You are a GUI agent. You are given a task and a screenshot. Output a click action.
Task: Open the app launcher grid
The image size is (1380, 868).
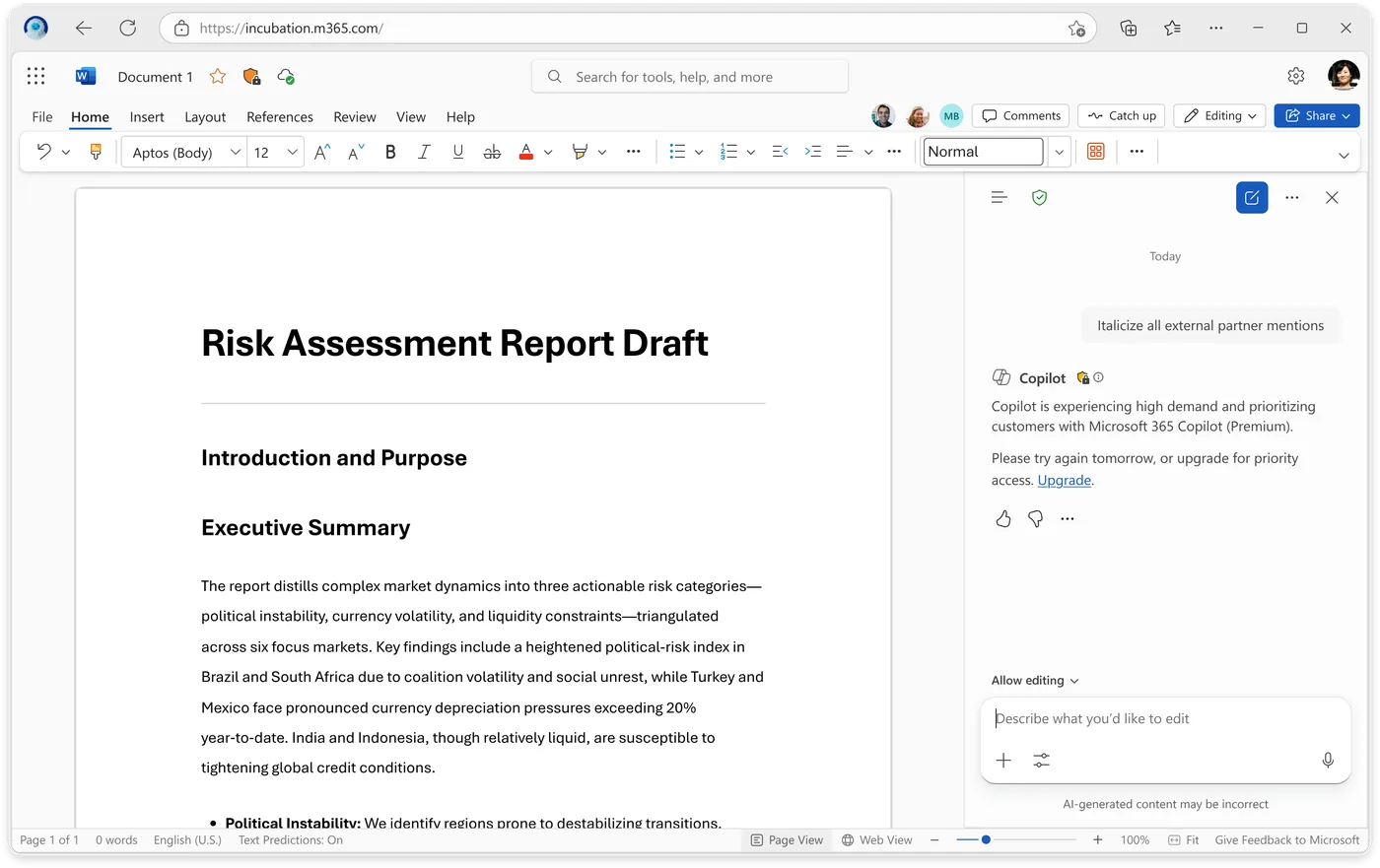36,76
